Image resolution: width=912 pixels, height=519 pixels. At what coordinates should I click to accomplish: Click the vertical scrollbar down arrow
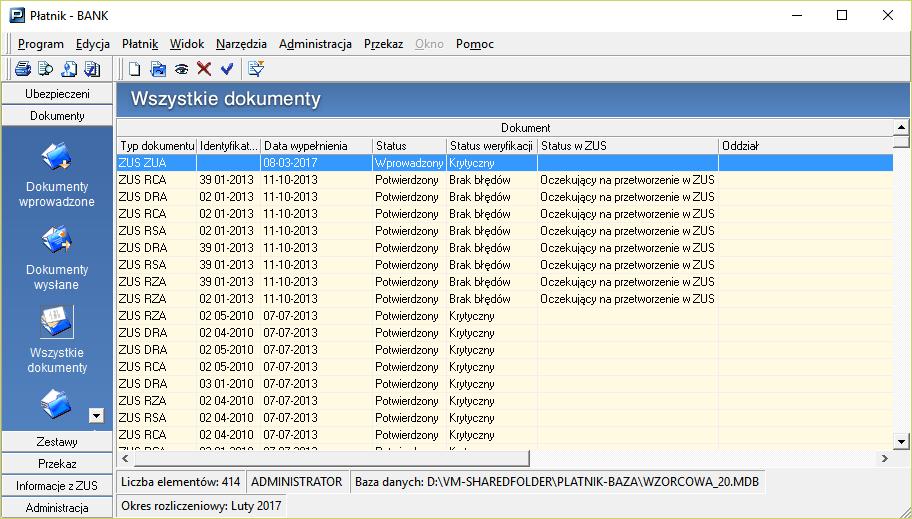click(901, 442)
